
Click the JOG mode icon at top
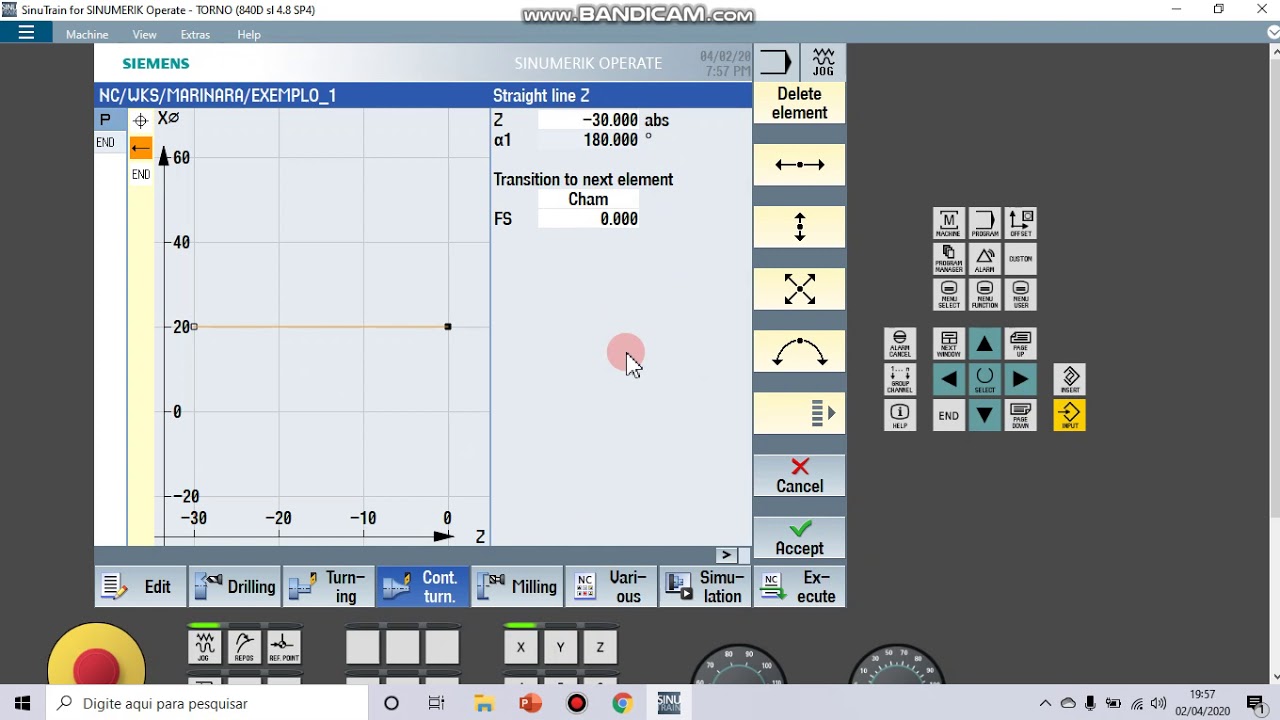tap(824, 62)
